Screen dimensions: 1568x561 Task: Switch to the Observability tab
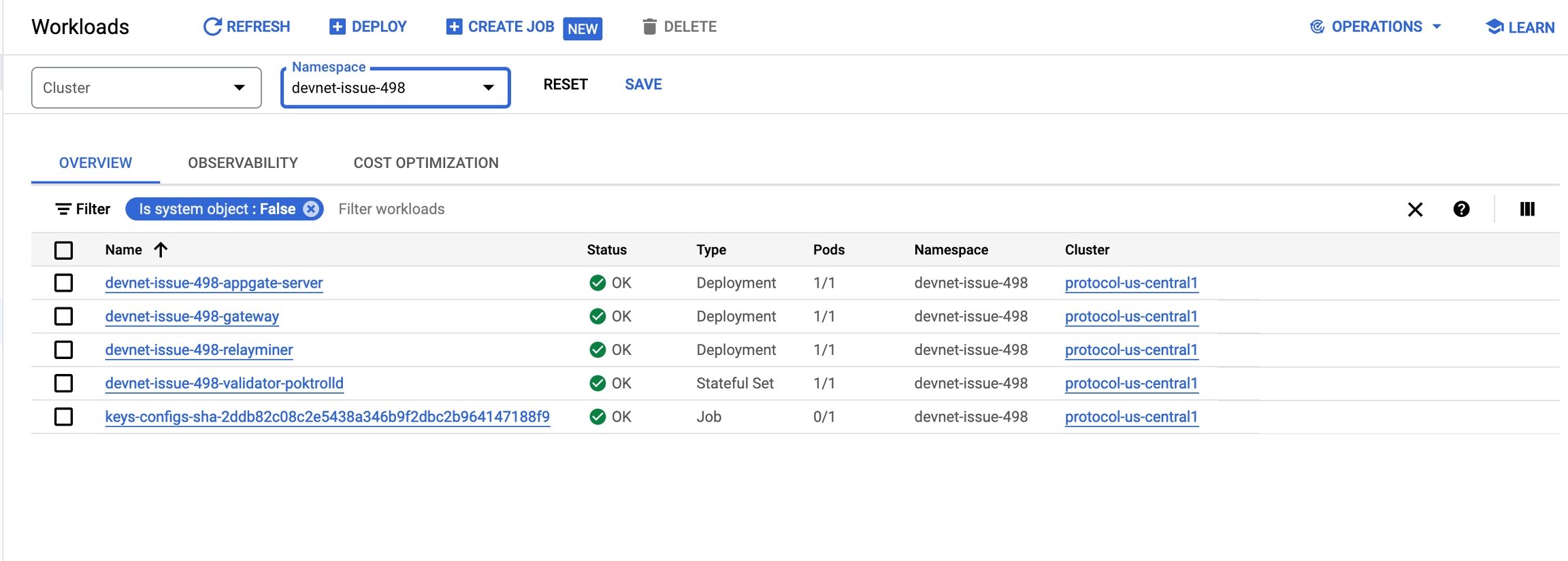243,163
